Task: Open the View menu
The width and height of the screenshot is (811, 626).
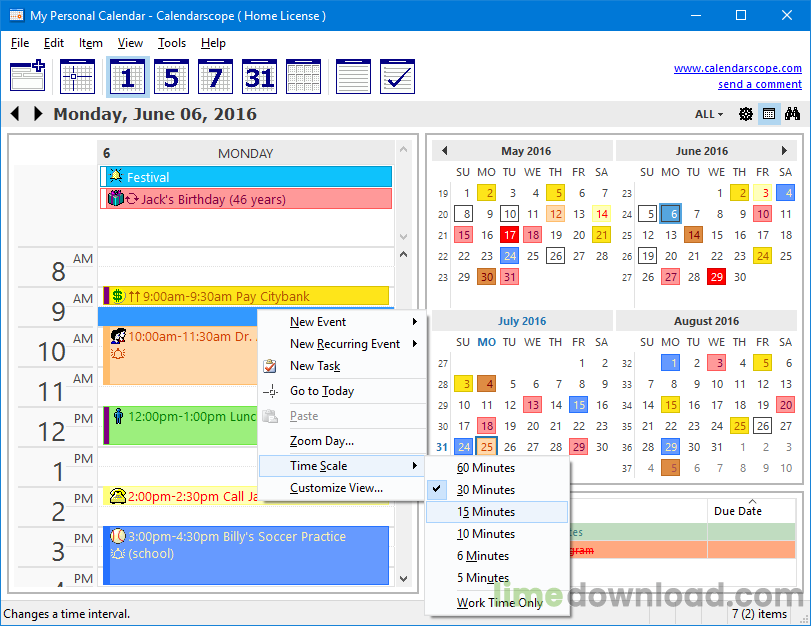Action: click(130, 43)
